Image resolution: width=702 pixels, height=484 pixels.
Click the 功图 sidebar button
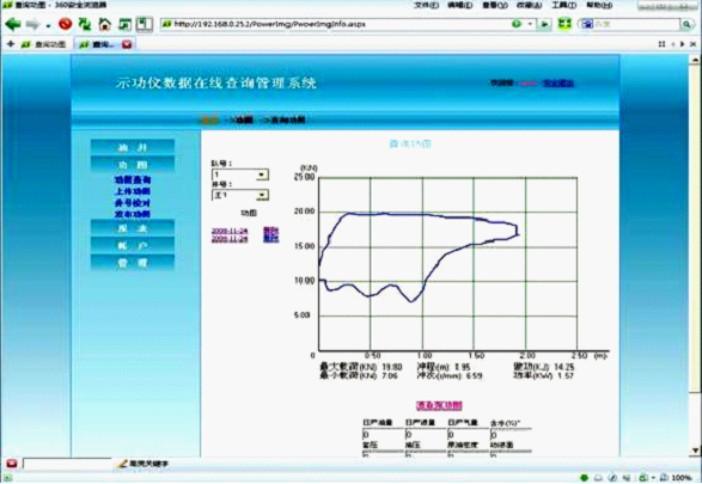tap(133, 164)
